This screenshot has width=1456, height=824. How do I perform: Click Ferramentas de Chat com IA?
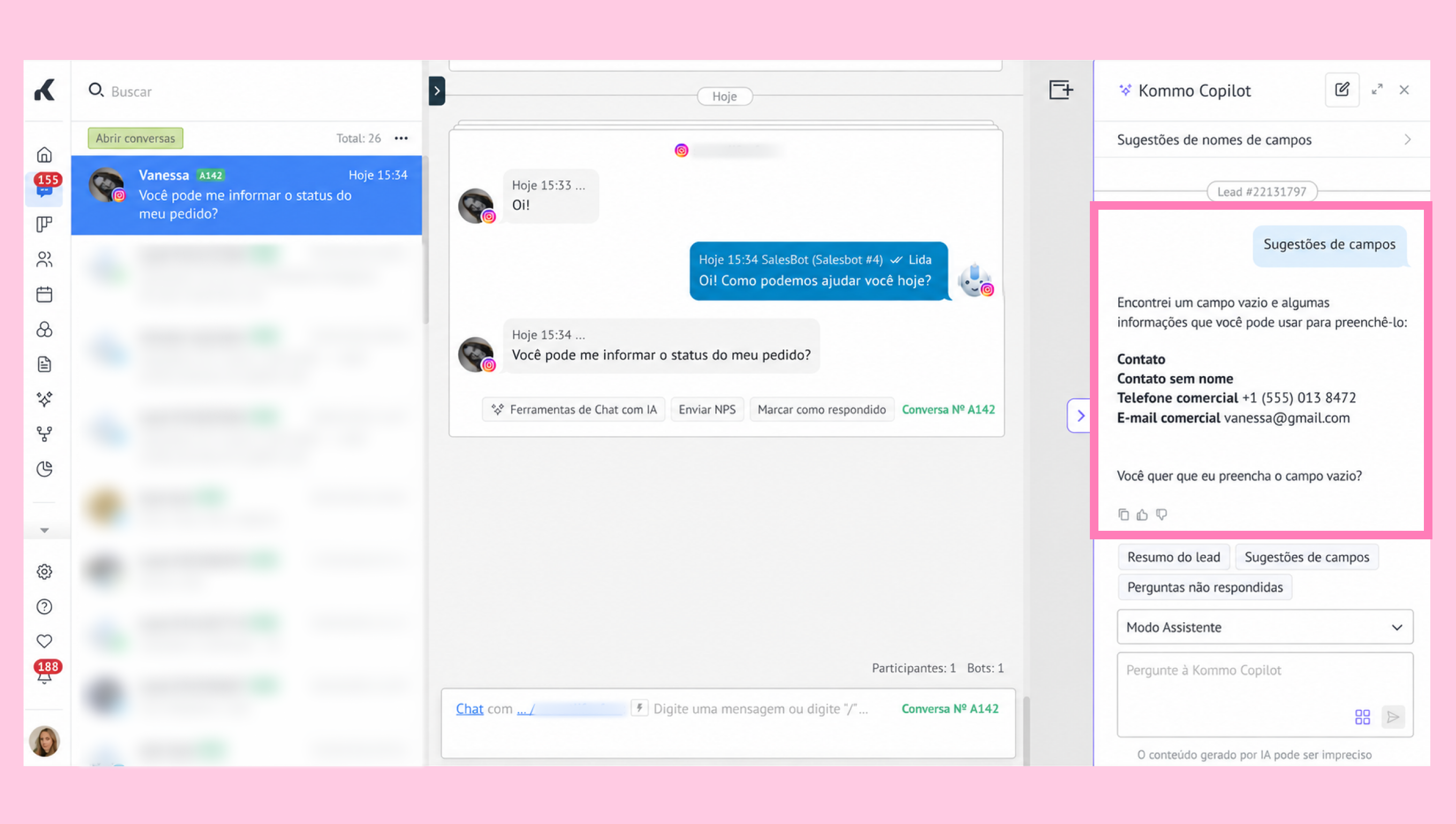coord(574,409)
